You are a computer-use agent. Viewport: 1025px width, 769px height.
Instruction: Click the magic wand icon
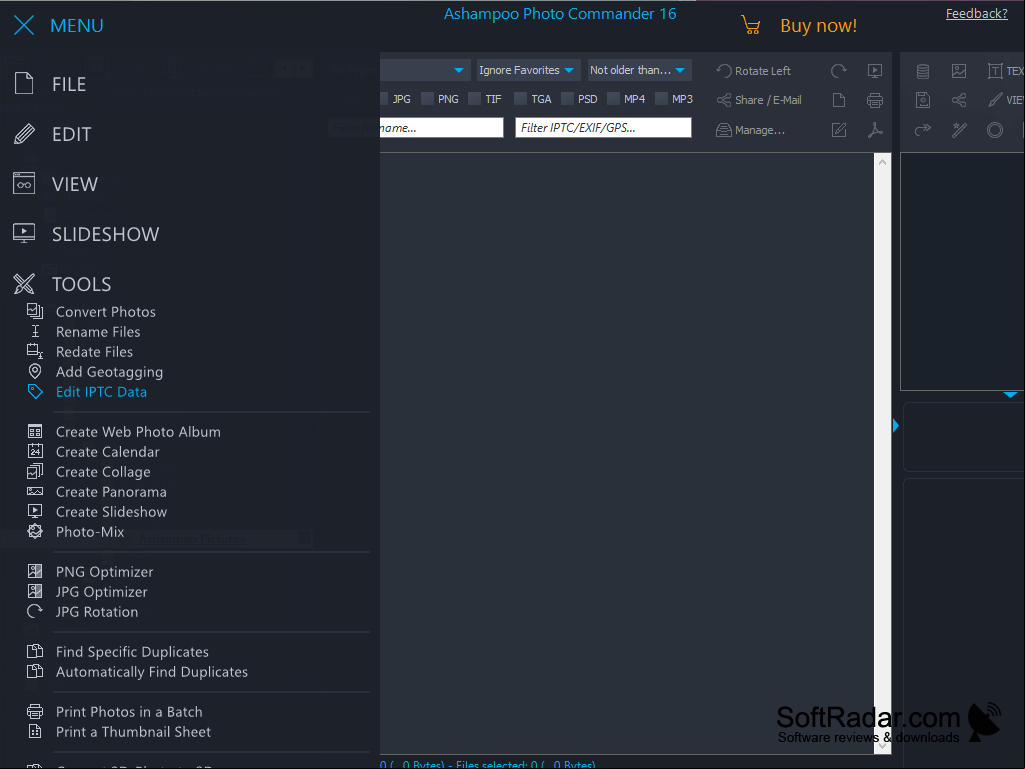959,130
